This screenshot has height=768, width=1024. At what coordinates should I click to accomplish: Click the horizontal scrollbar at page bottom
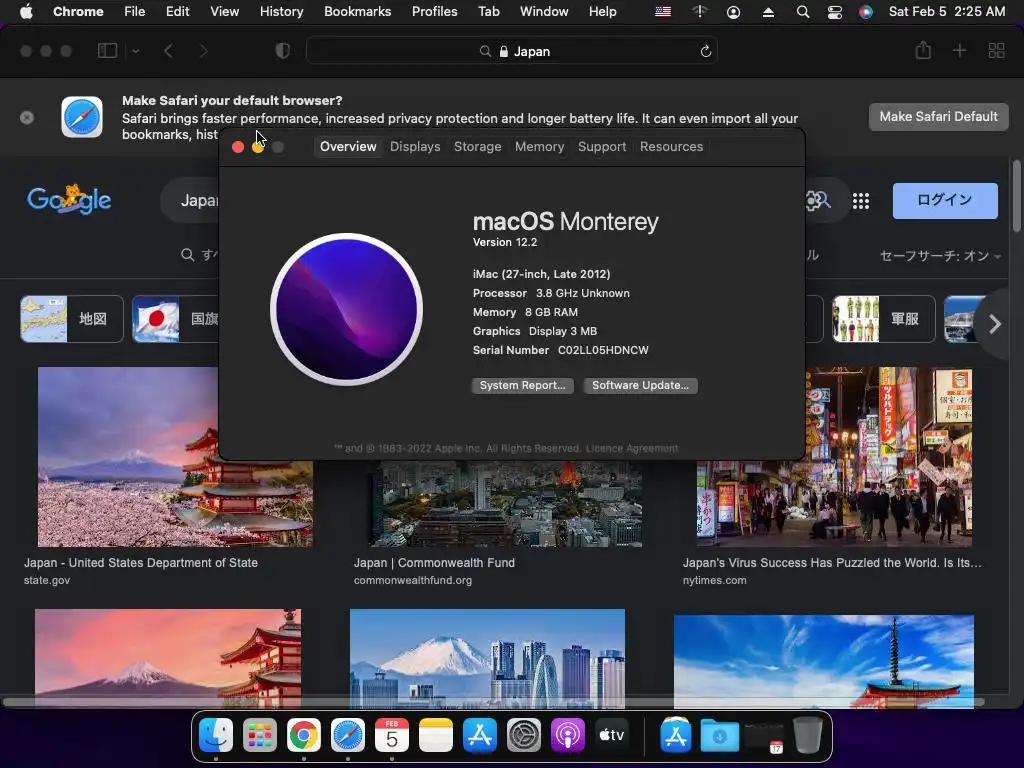pyautogui.click(x=493, y=703)
